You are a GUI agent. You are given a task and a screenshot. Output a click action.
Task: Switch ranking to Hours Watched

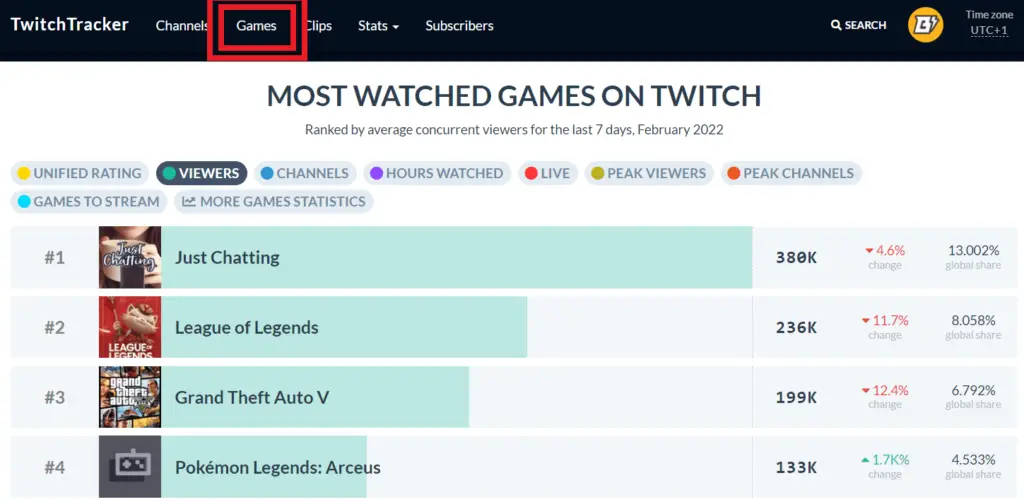437,174
